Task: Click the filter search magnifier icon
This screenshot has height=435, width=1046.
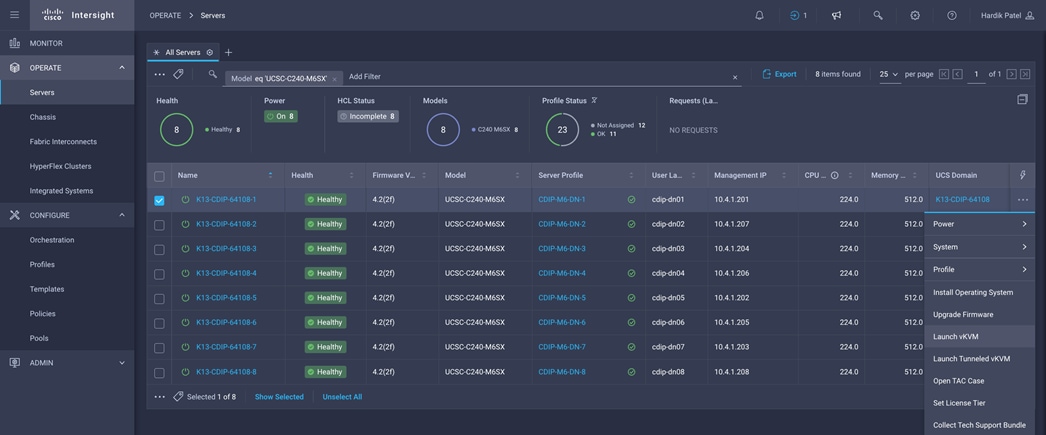Action: 213,74
